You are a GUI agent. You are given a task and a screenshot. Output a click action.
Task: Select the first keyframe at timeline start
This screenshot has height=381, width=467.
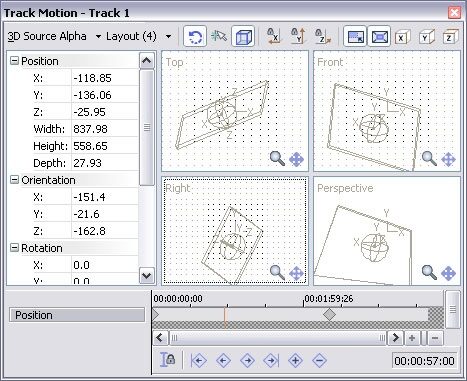pyautogui.click(x=155, y=314)
